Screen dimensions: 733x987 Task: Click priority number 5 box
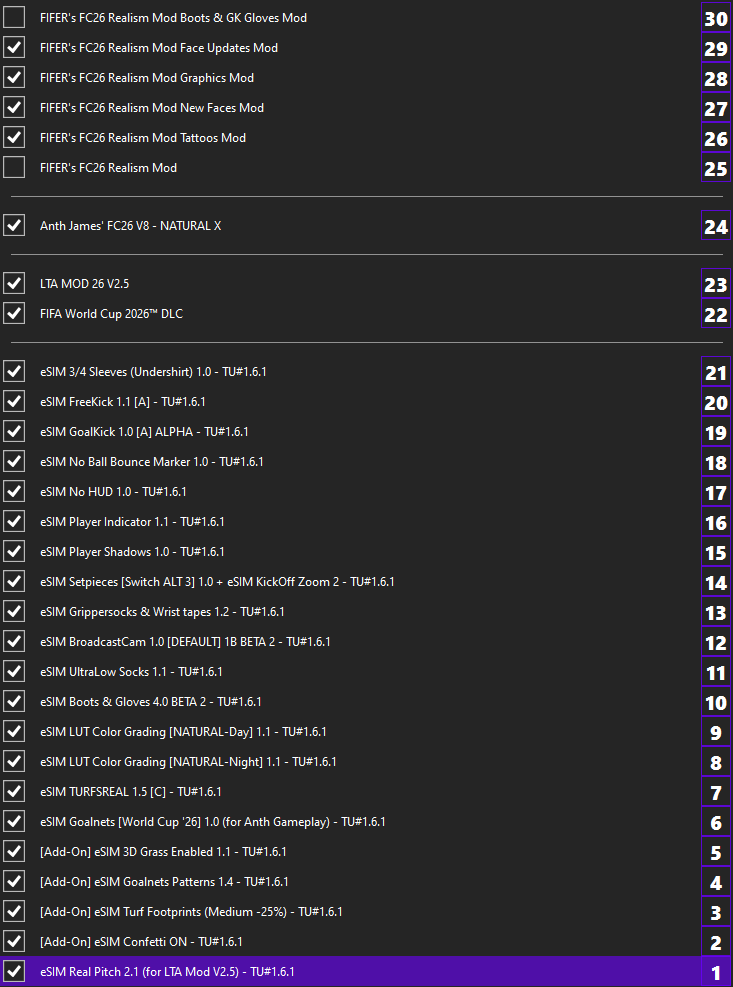[x=716, y=852]
